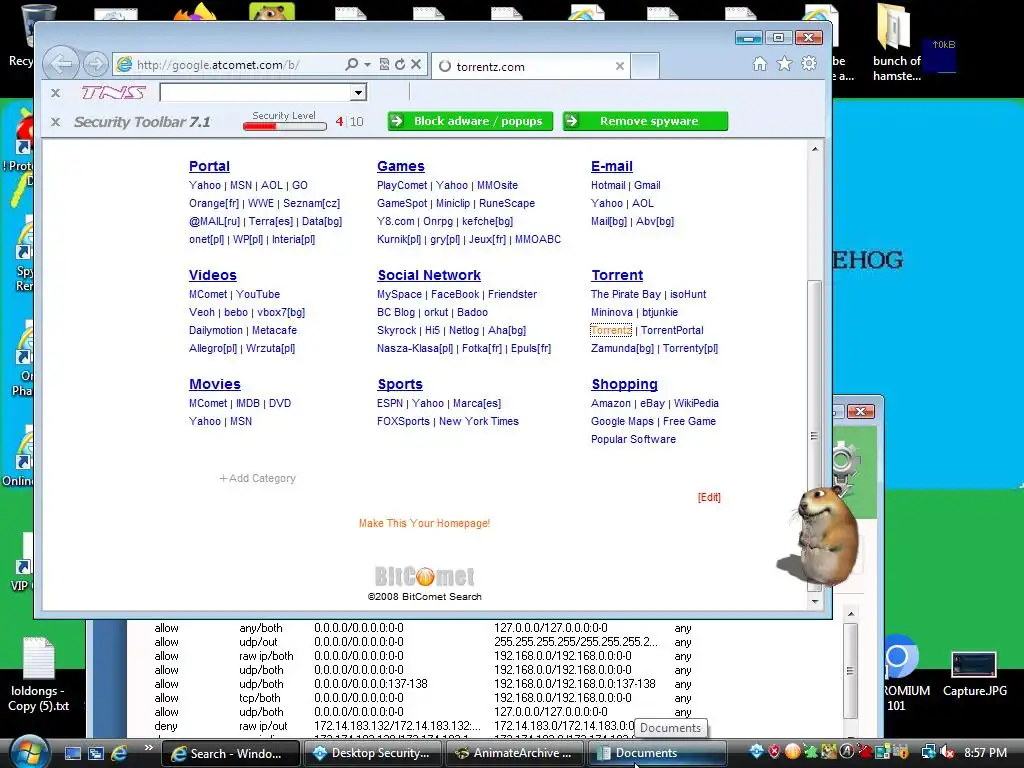
Task: Close the Security Toolbar 7.1
Action: click(x=56, y=121)
